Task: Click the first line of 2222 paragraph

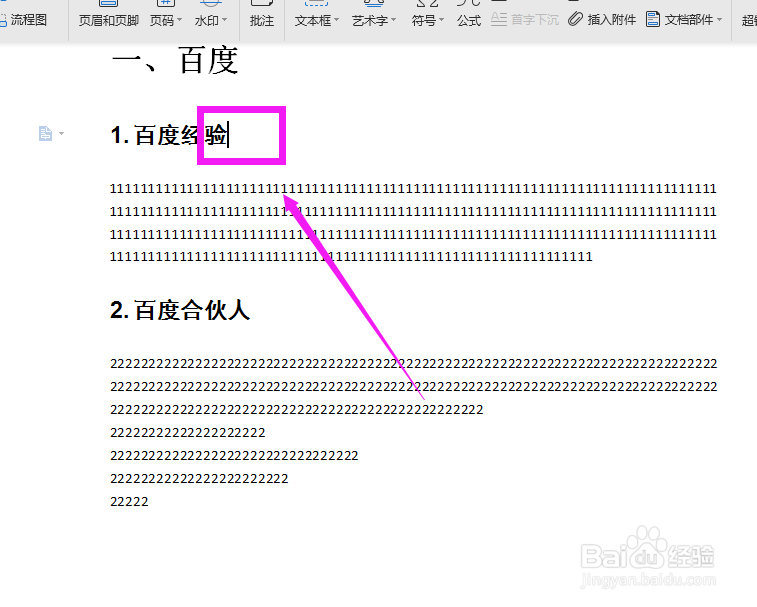Action: (414, 364)
